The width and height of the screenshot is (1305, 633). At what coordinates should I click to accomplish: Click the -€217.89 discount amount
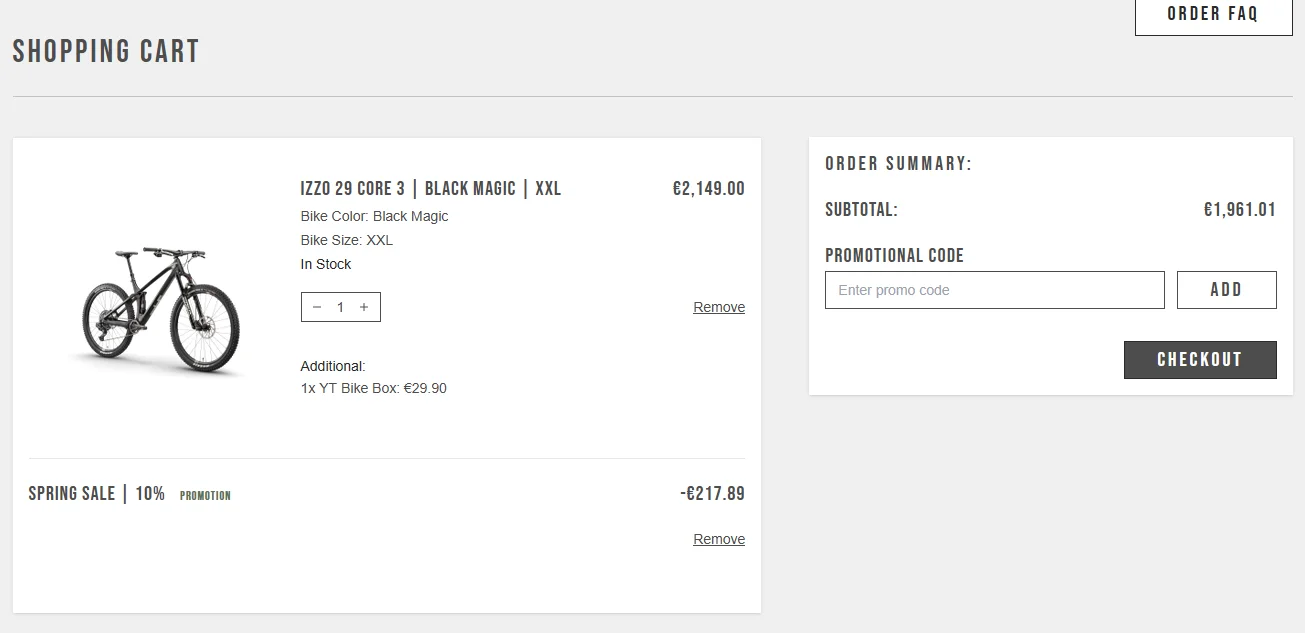point(712,493)
